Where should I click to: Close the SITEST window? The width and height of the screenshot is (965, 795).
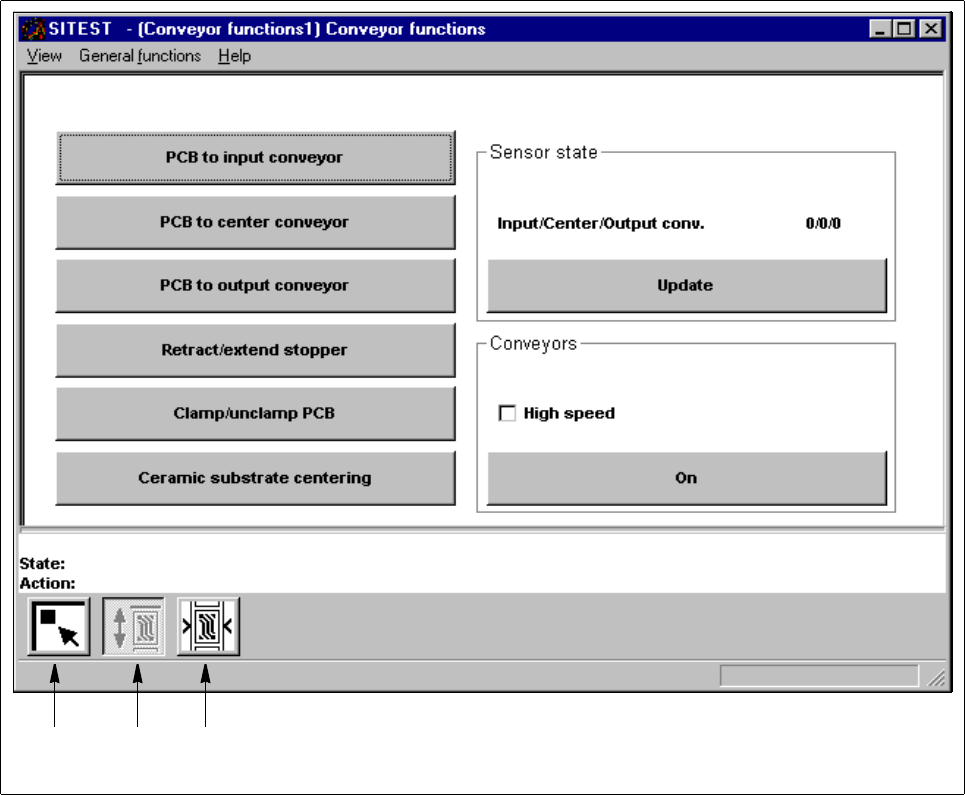pyautogui.click(x=931, y=29)
